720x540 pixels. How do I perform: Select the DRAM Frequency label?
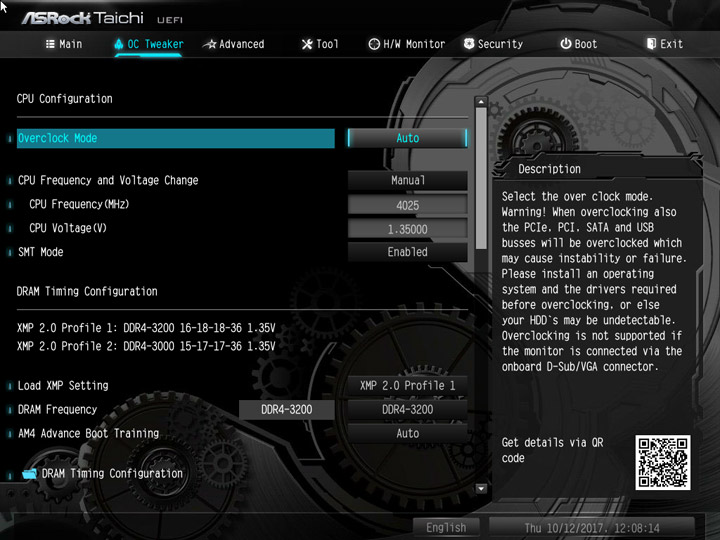pyautogui.click(x=57, y=410)
